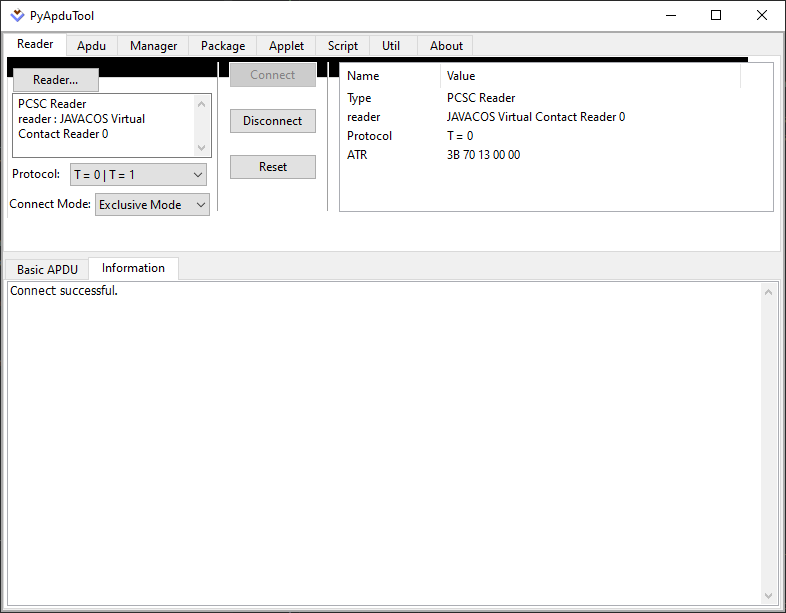The height and width of the screenshot is (613, 786).
Task: Click the Reset button
Action: pos(272,167)
